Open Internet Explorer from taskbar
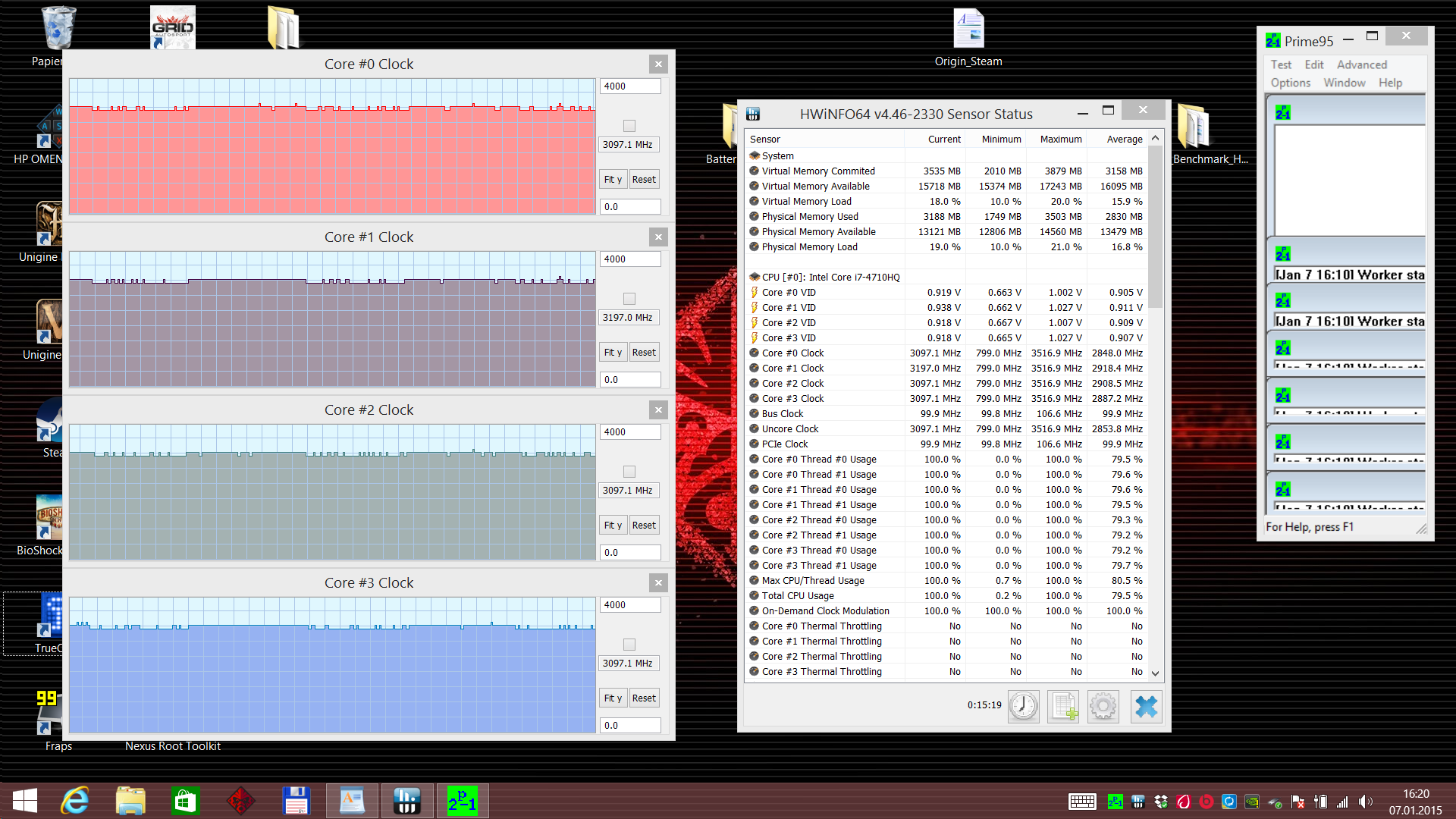The height and width of the screenshot is (819, 1456). pos(75,801)
